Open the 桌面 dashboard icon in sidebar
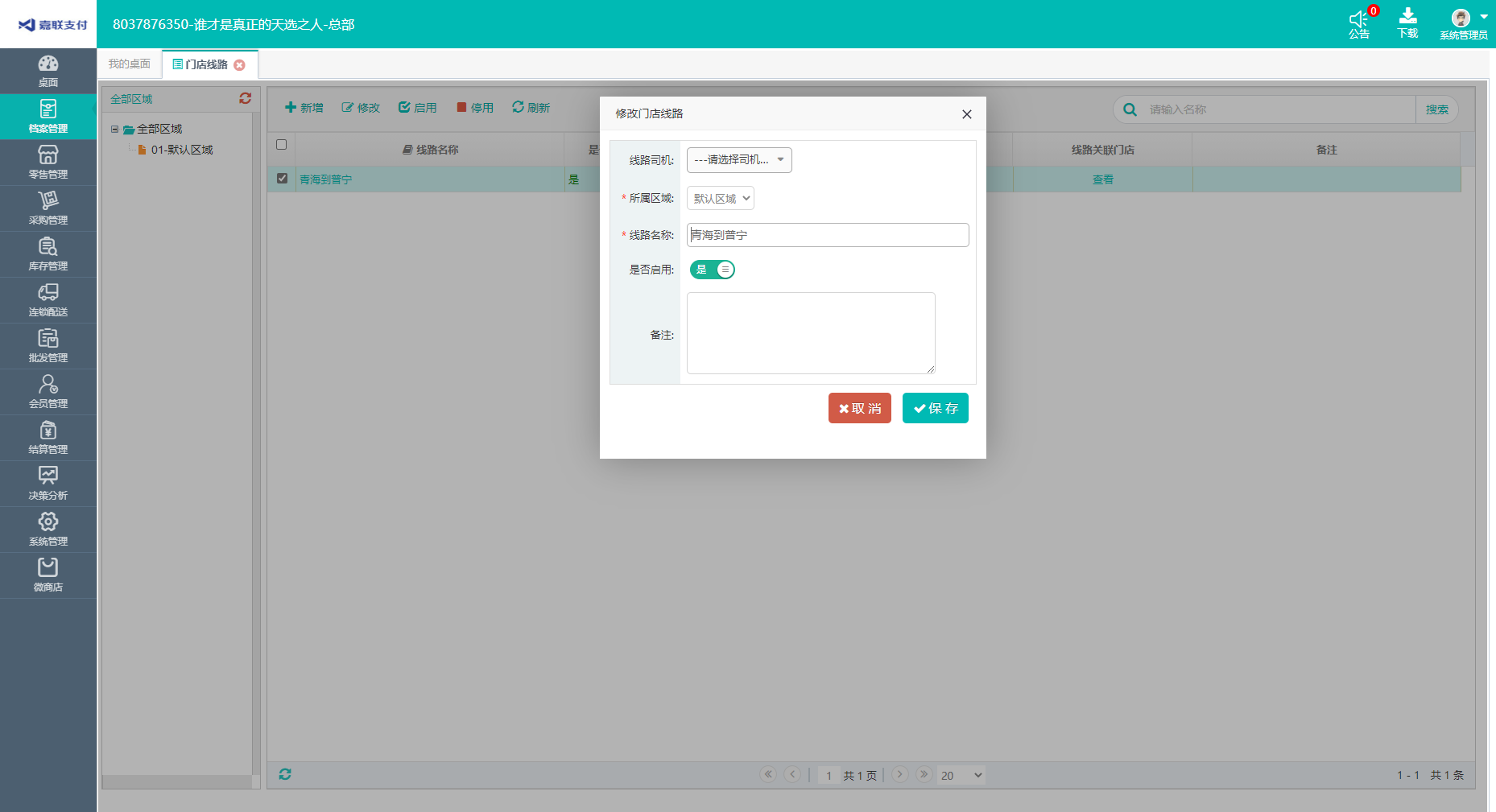 [48, 71]
